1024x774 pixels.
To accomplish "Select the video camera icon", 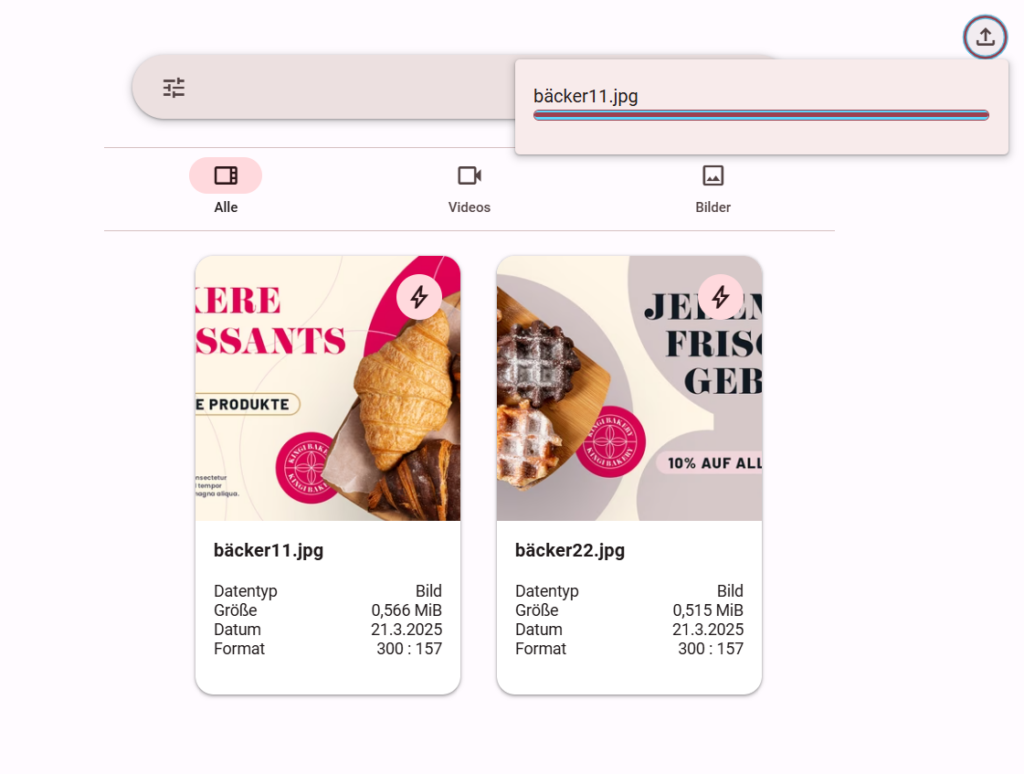I will click(x=470, y=176).
